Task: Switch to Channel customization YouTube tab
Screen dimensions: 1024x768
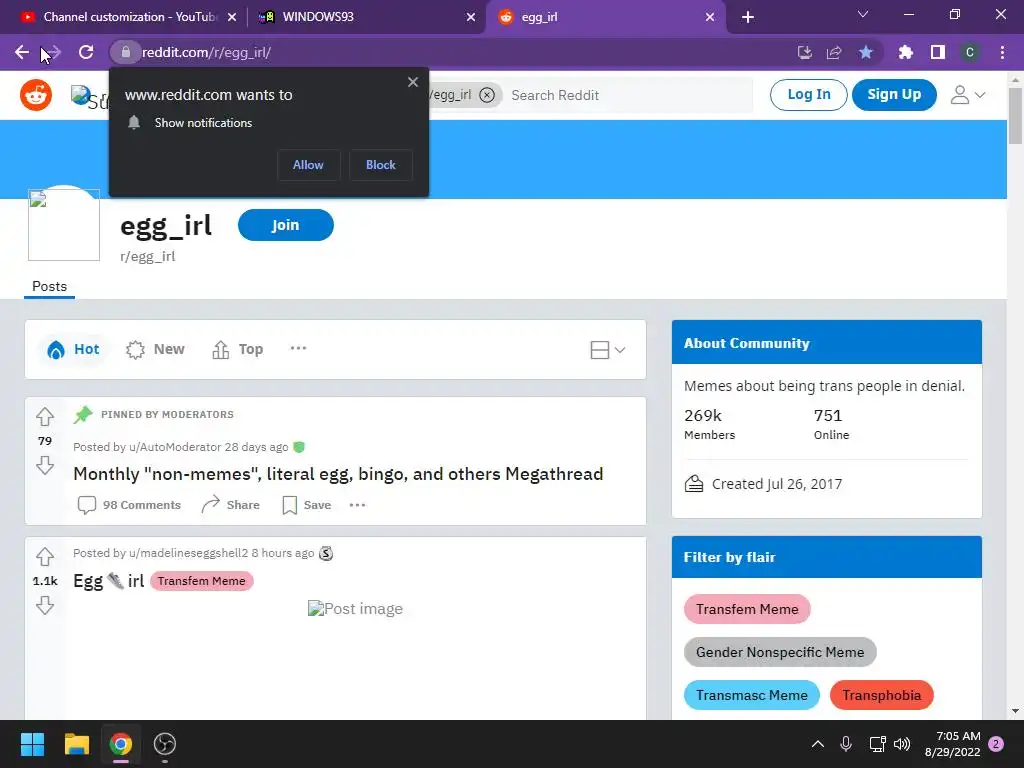Action: tap(129, 17)
